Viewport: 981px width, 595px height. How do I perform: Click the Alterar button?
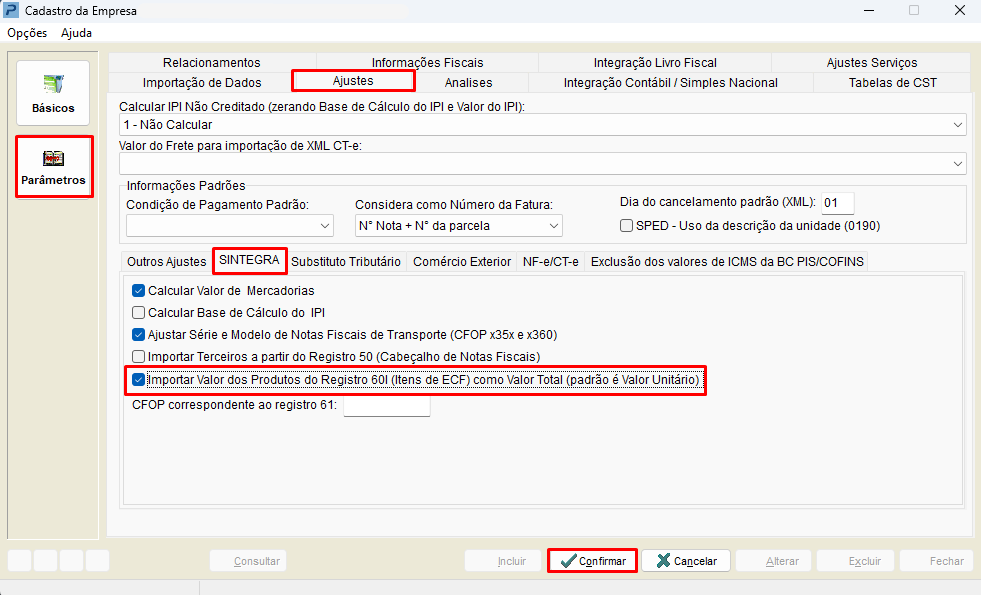(x=773, y=561)
